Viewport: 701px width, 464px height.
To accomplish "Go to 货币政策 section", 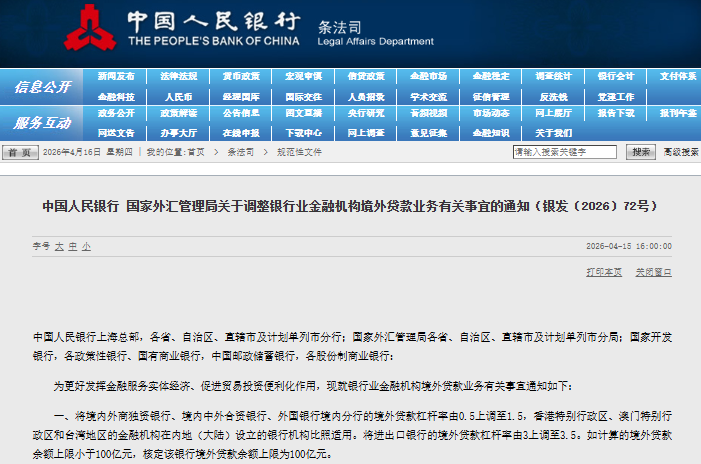I will point(241,76).
